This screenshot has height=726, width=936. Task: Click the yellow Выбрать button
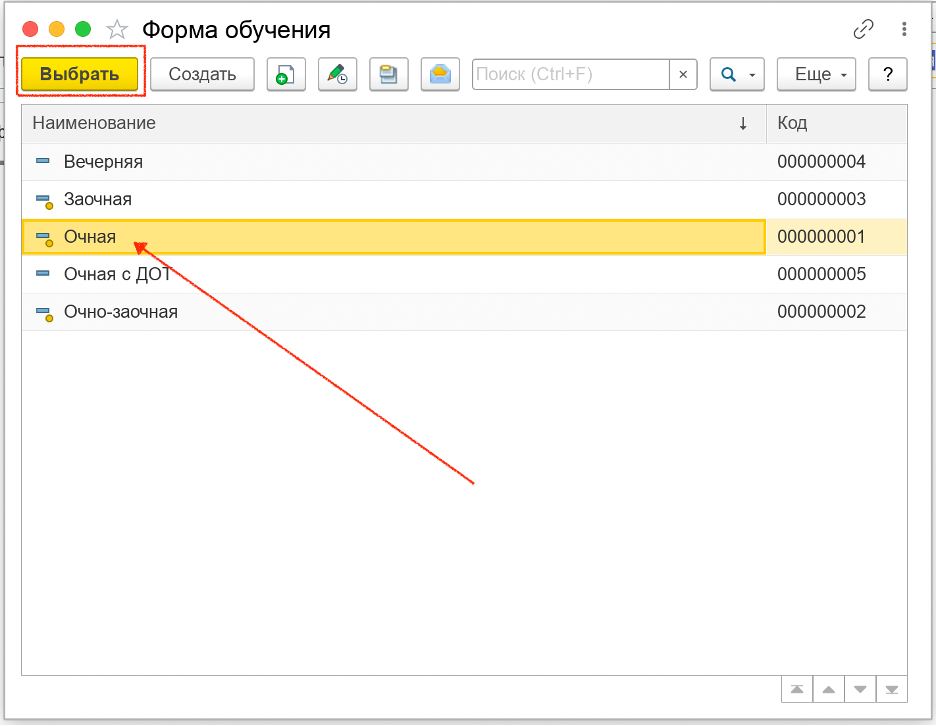click(x=79, y=74)
